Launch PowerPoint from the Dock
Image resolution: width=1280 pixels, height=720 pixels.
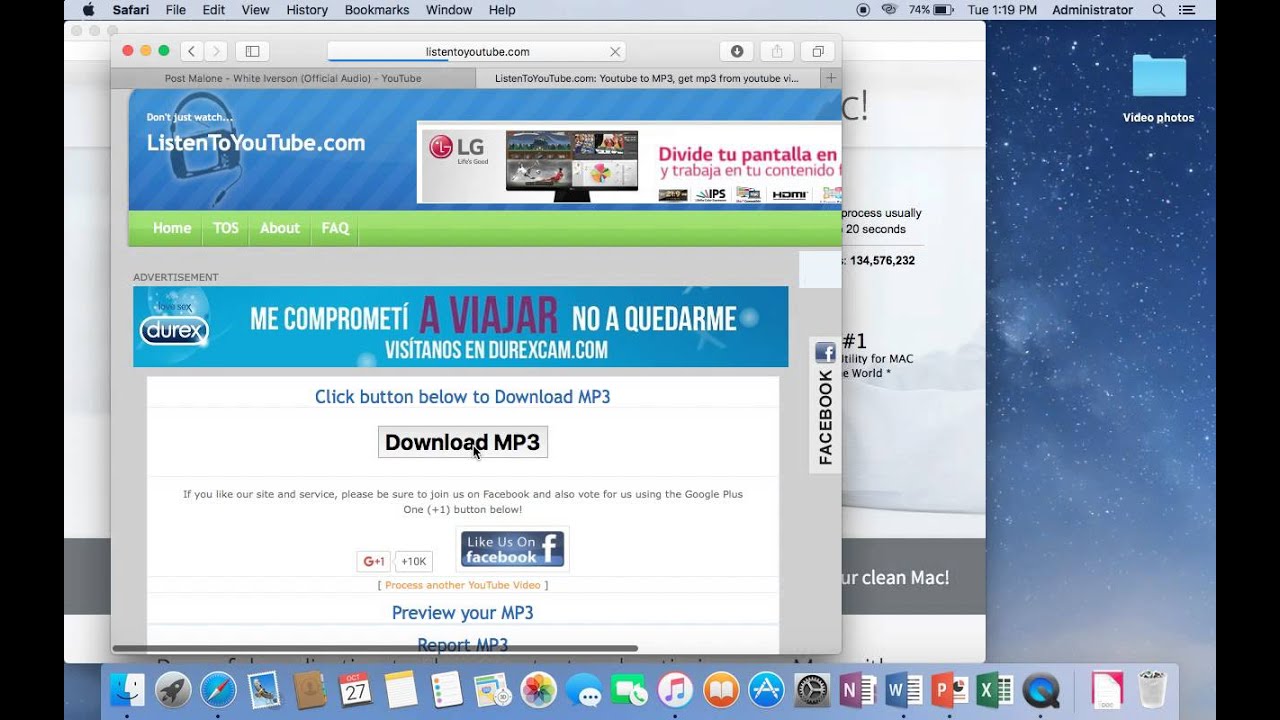click(x=949, y=690)
